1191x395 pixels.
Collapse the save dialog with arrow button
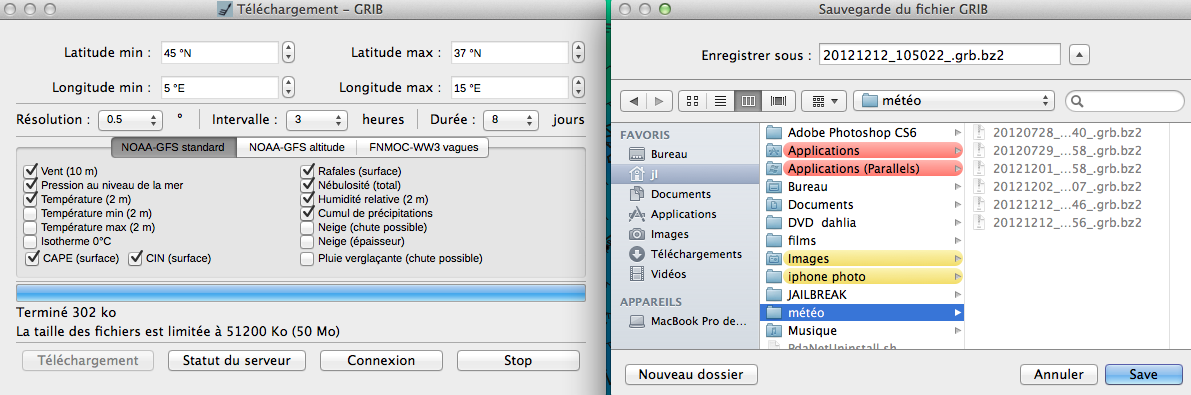pyautogui.click(x=1079, y=55)
